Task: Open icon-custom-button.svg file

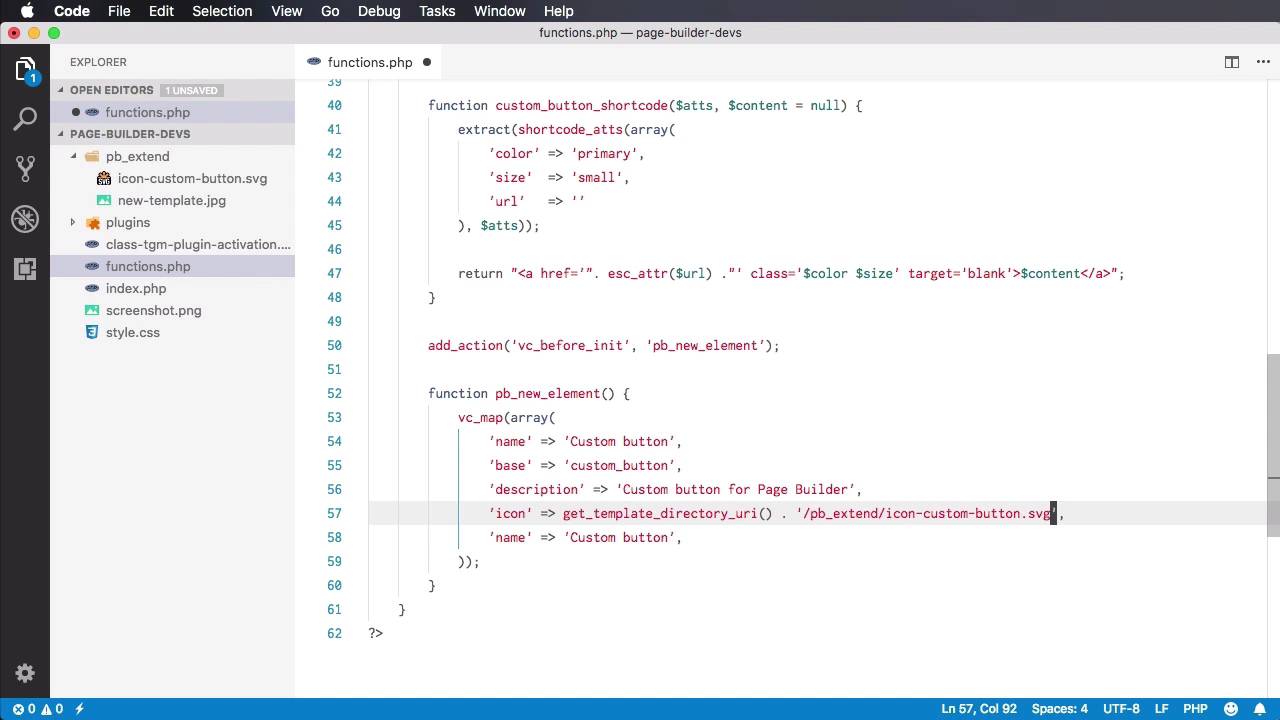Action: click(x=192, y=178)
